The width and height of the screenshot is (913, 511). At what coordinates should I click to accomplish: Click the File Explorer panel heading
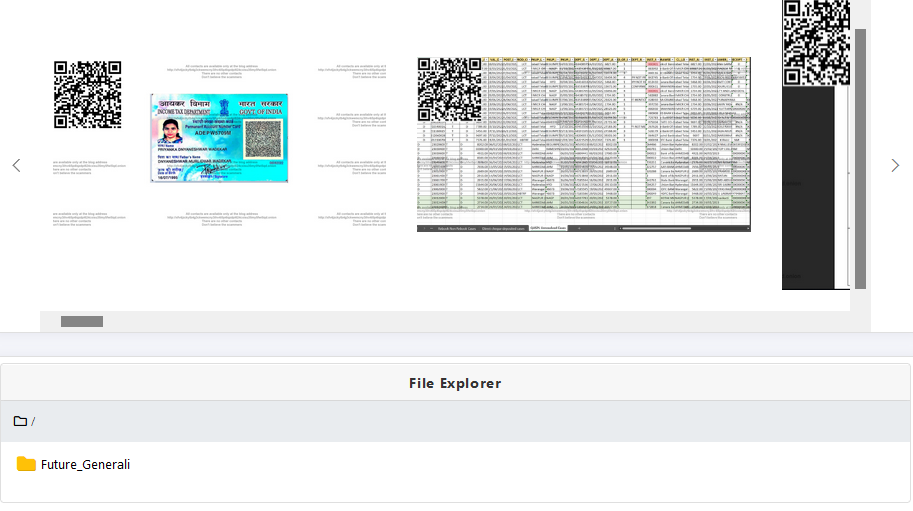(x=455, y=383)
